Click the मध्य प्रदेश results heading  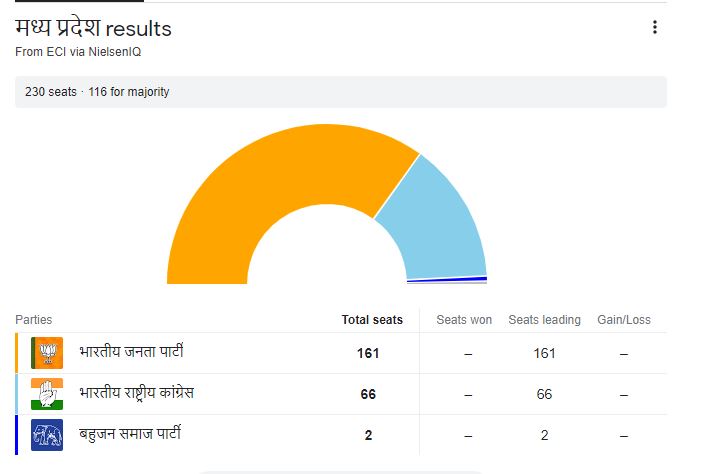pyautogui.click(x=93, y=29)
